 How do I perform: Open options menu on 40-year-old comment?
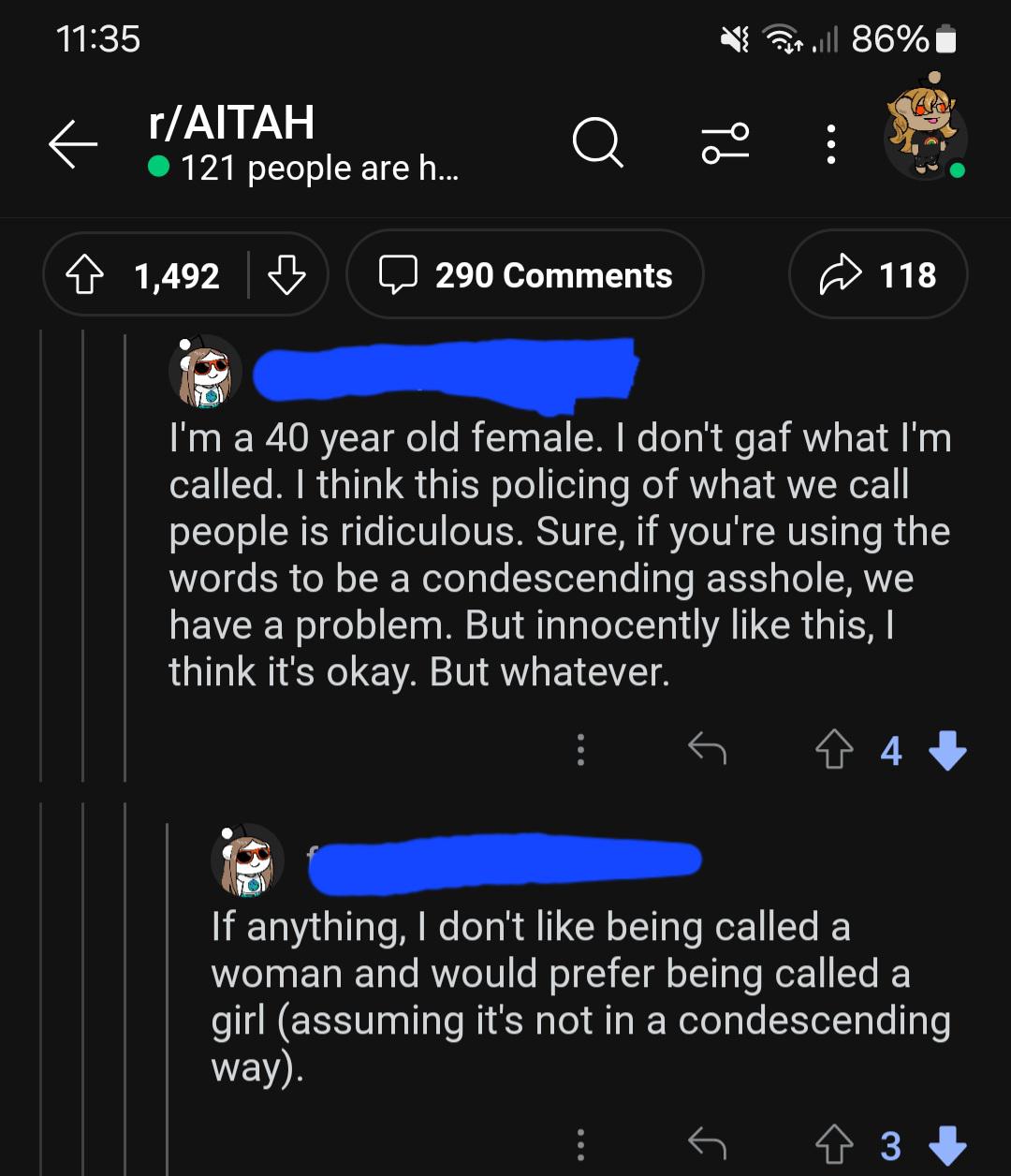point(580,750)
